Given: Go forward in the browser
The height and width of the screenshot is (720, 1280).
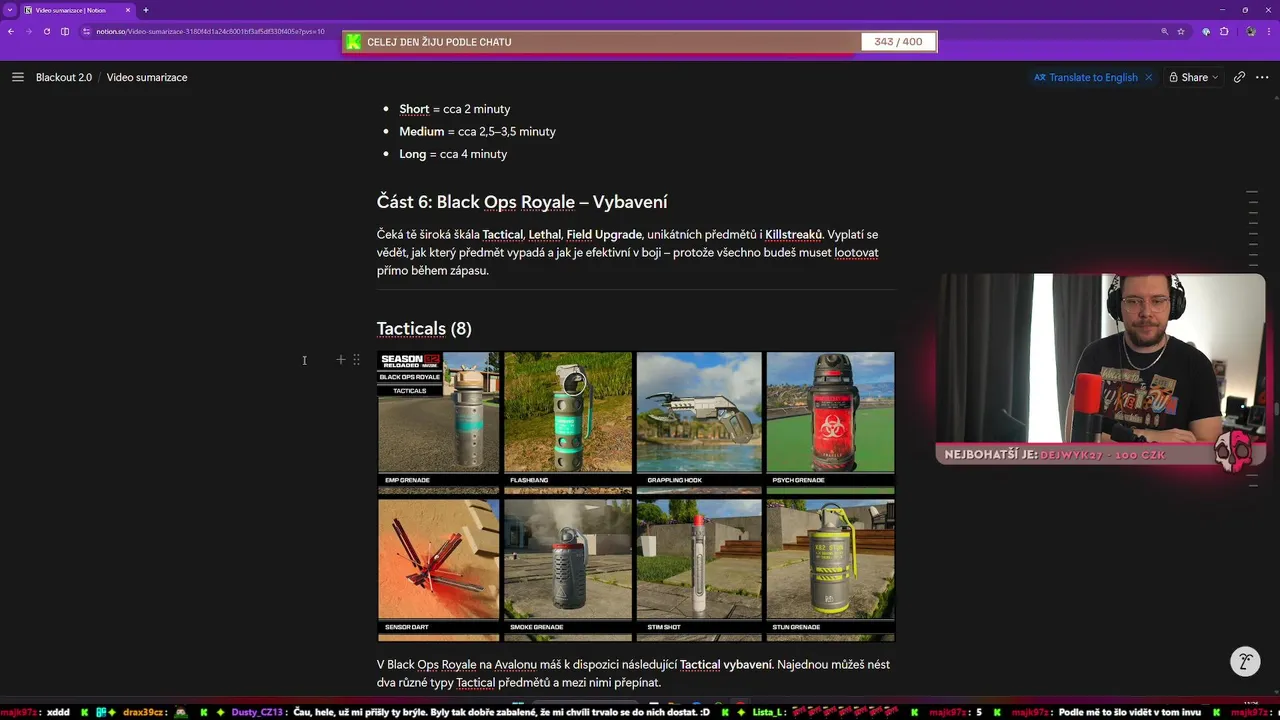Looking at the screenshot, I should (x=28, y=31).
